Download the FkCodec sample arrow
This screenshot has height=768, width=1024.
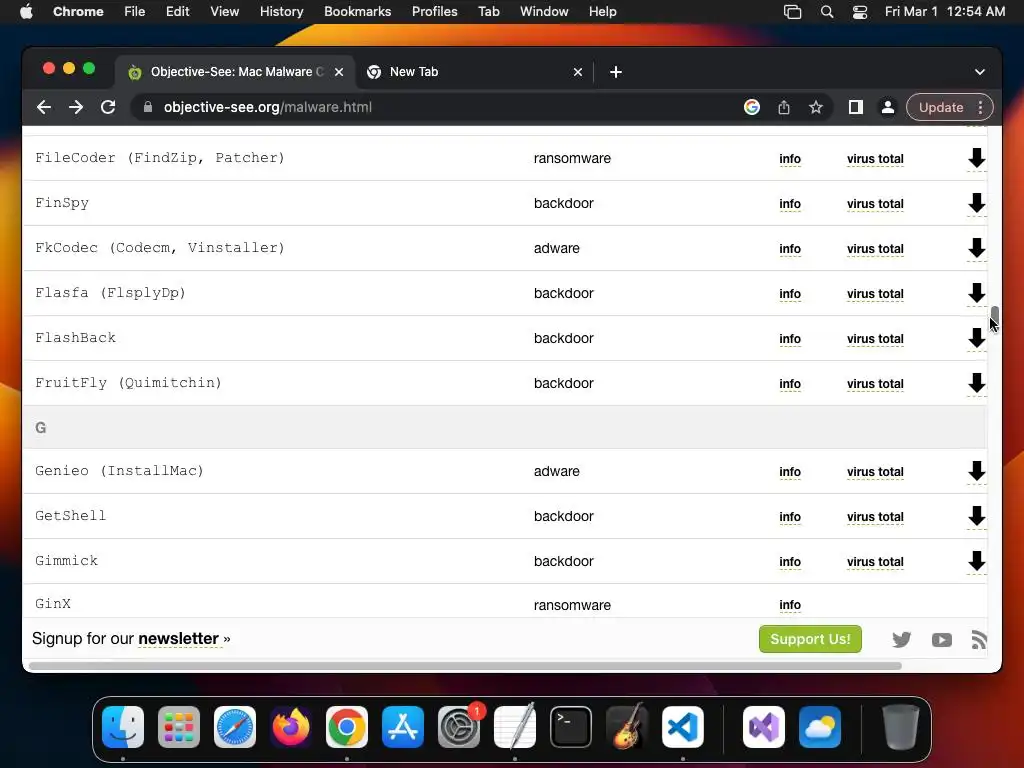pos(976,248)
